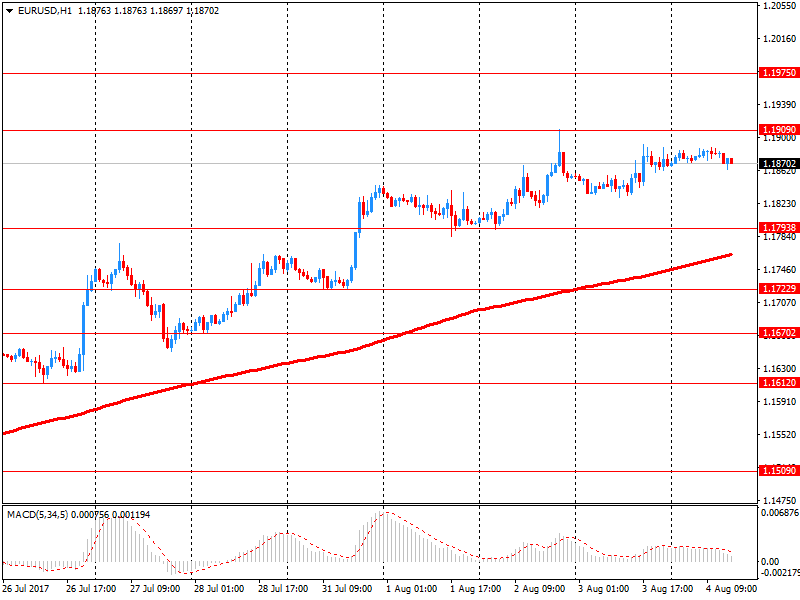Click the 28 Jul 17:00 time axis label
The width and height of the screenshot is (800, 600).
(283, 589)
